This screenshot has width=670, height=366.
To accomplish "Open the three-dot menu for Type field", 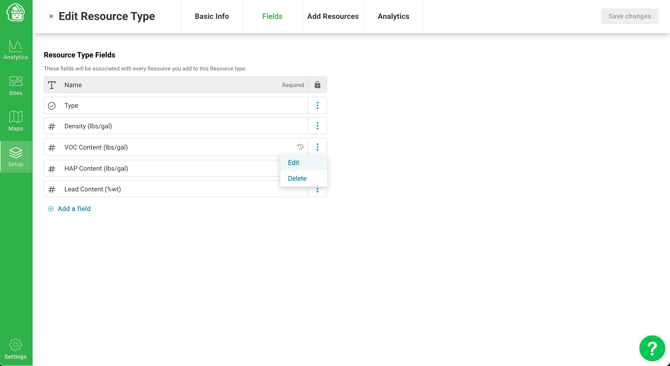I will (x=317, y=105).
